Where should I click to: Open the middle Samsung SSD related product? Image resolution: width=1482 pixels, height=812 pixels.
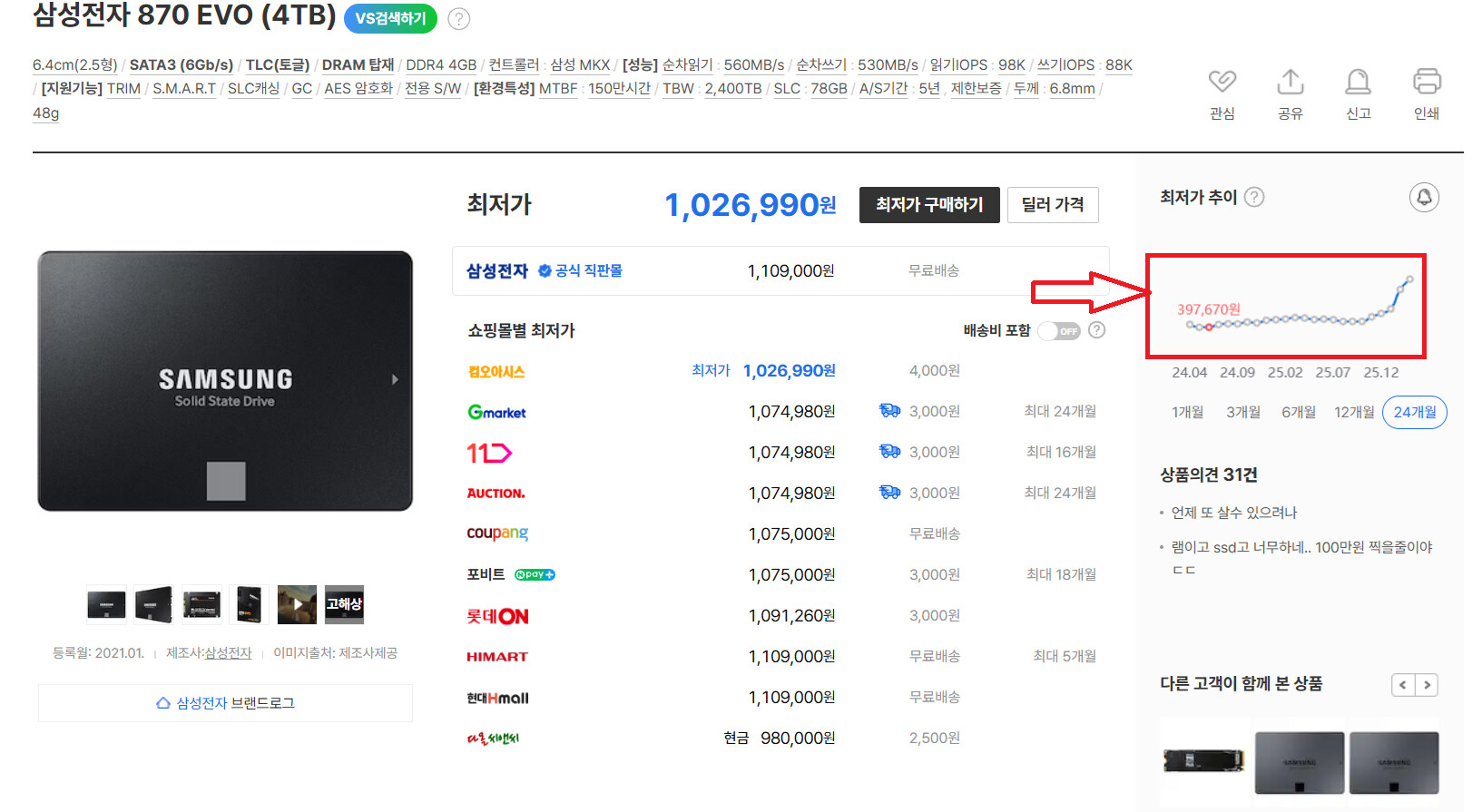click(1300, 762)
